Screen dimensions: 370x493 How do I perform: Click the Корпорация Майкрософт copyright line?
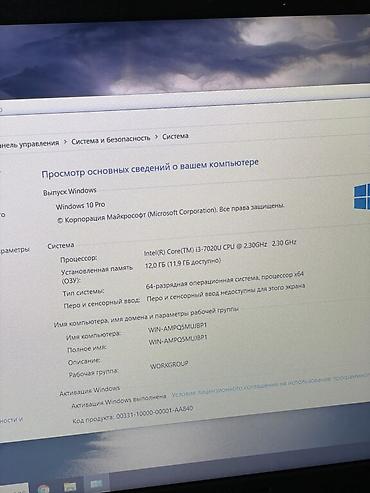[170, 213]
